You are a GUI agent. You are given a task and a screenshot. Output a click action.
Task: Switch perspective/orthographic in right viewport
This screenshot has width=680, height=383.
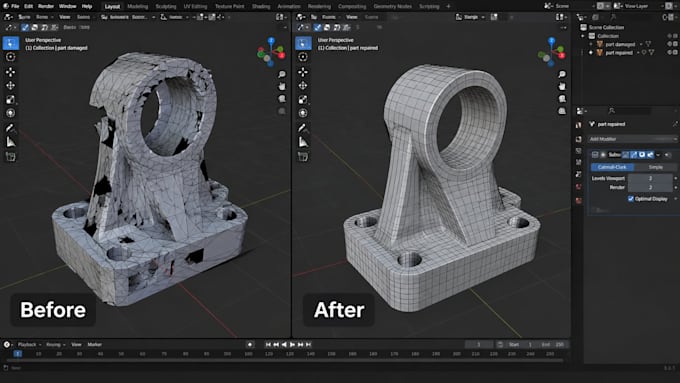click(562, 111)
